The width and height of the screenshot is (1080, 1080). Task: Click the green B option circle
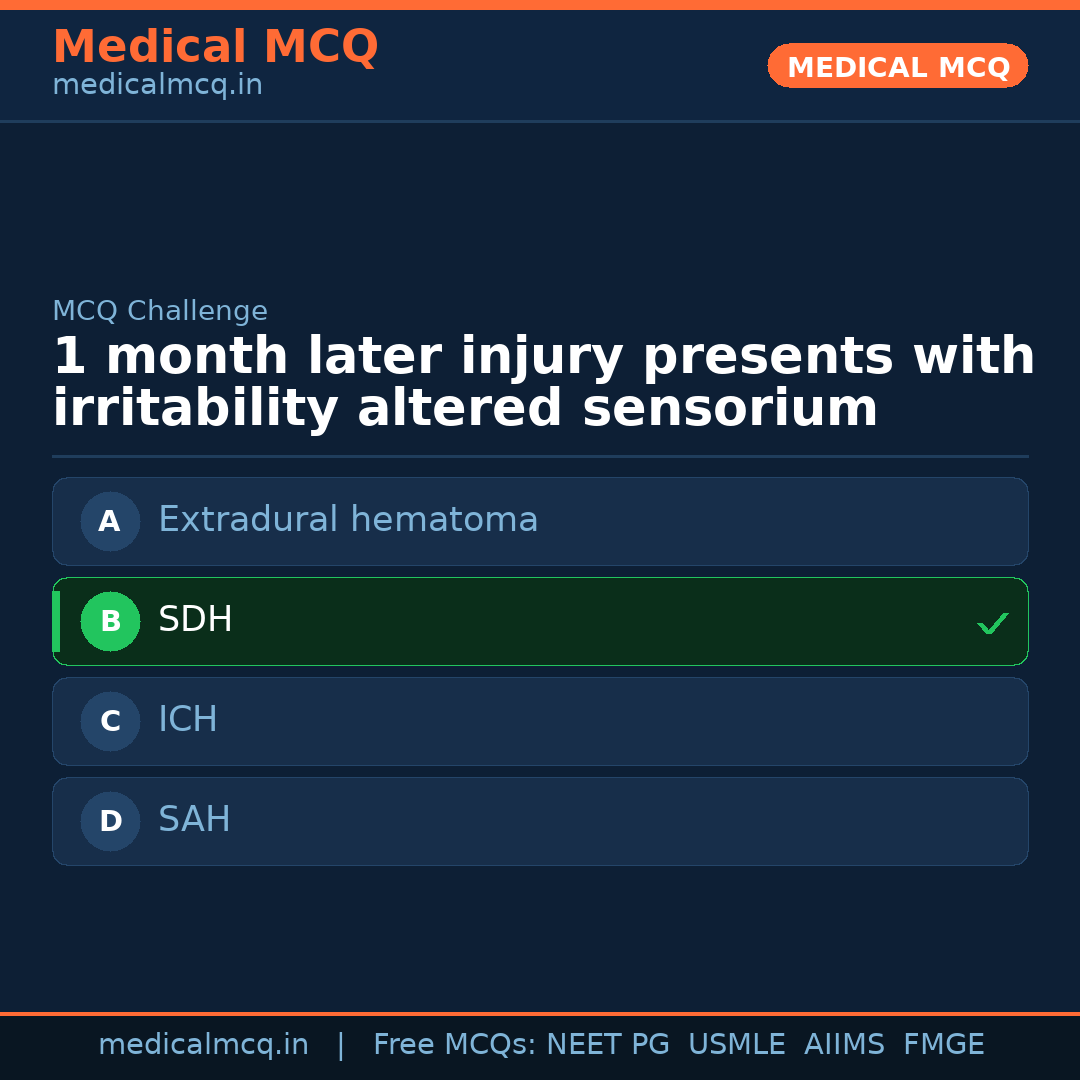click(110, 621)
